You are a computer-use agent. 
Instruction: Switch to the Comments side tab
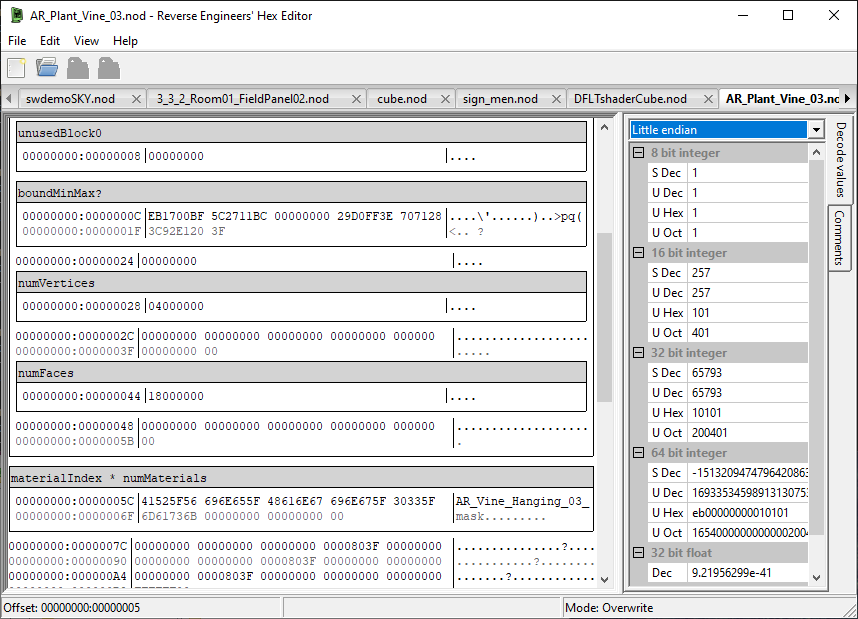pyautogui.click(x=839, y=238)
